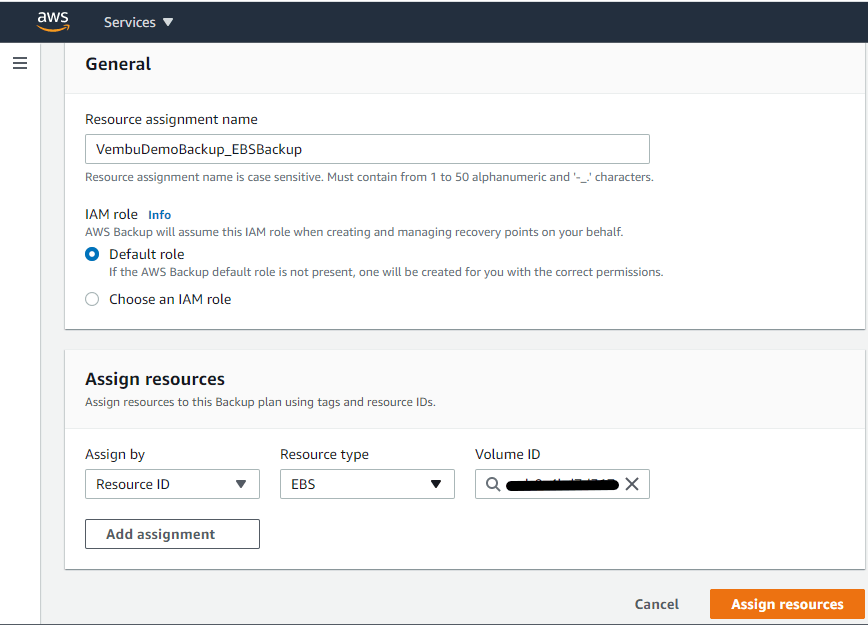Image resolution: width=868 pixels, height=625 pixels.
Task: Open the Resource type dropdown showing EBS
Action: tap(367, 484)
